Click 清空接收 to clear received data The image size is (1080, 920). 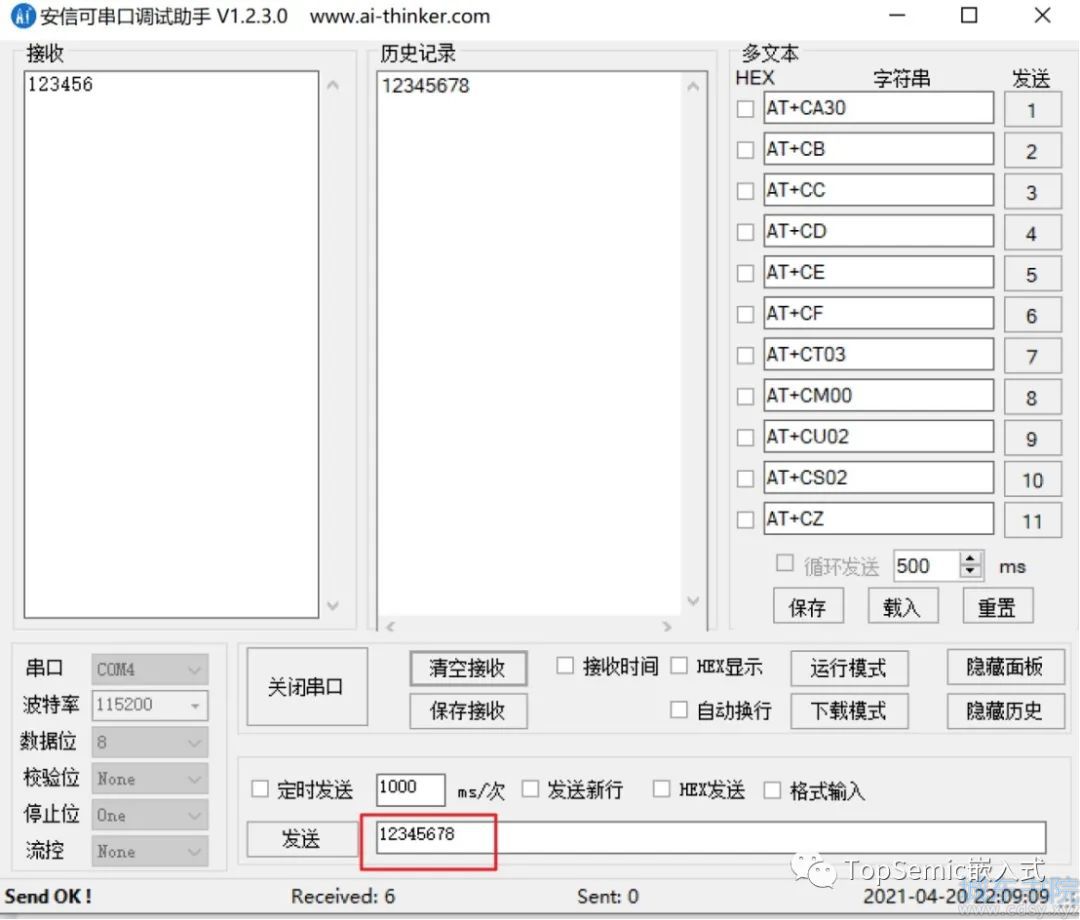(468, 668)
